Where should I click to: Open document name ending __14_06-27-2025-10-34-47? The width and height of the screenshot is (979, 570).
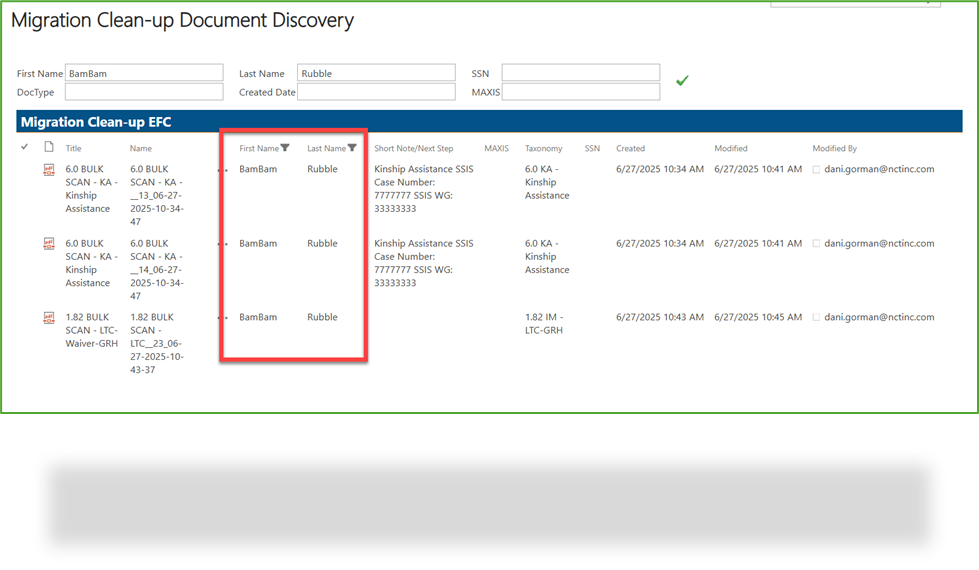pos(157,270)
